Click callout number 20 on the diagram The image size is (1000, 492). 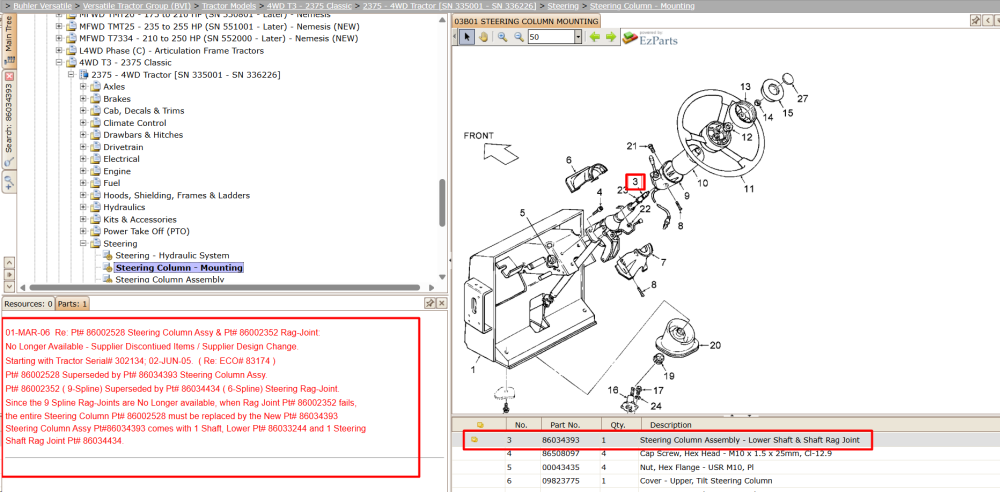(x=716, y=345)
